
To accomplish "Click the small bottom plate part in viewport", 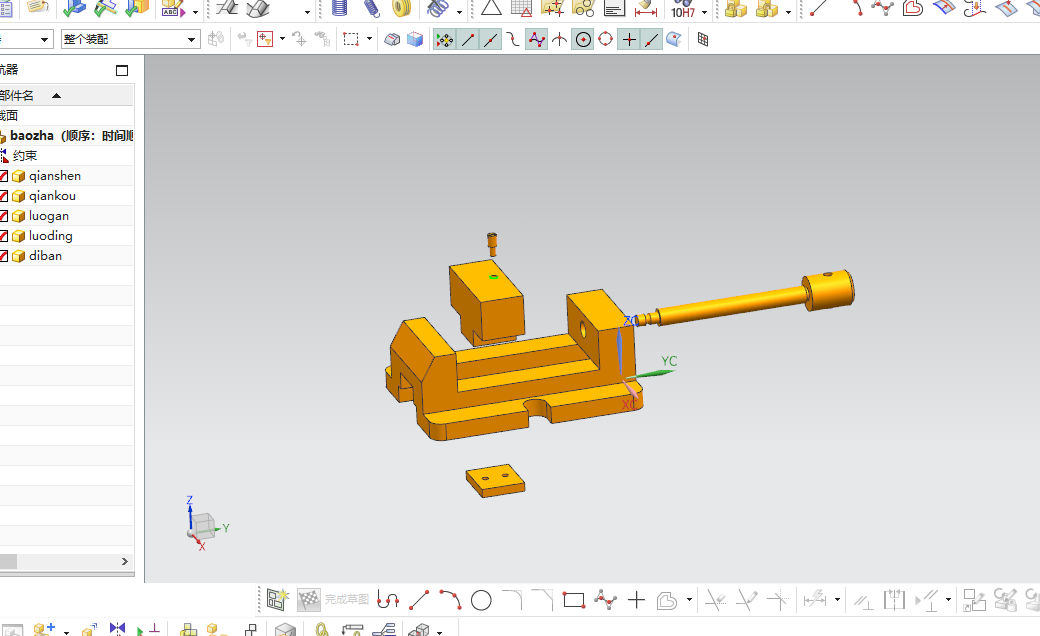I will click(495, 480).
